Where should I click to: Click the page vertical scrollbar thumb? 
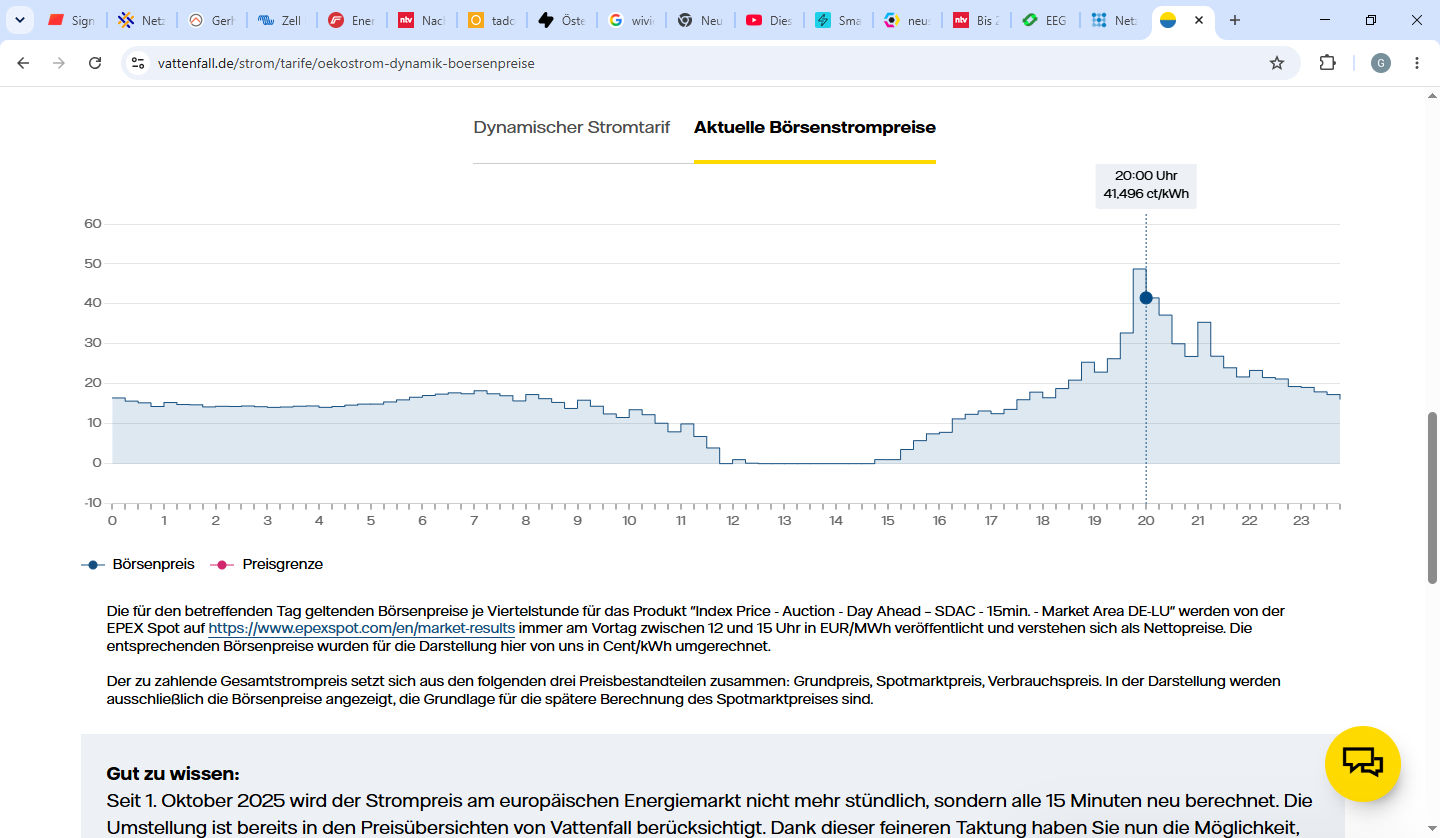1432,497
